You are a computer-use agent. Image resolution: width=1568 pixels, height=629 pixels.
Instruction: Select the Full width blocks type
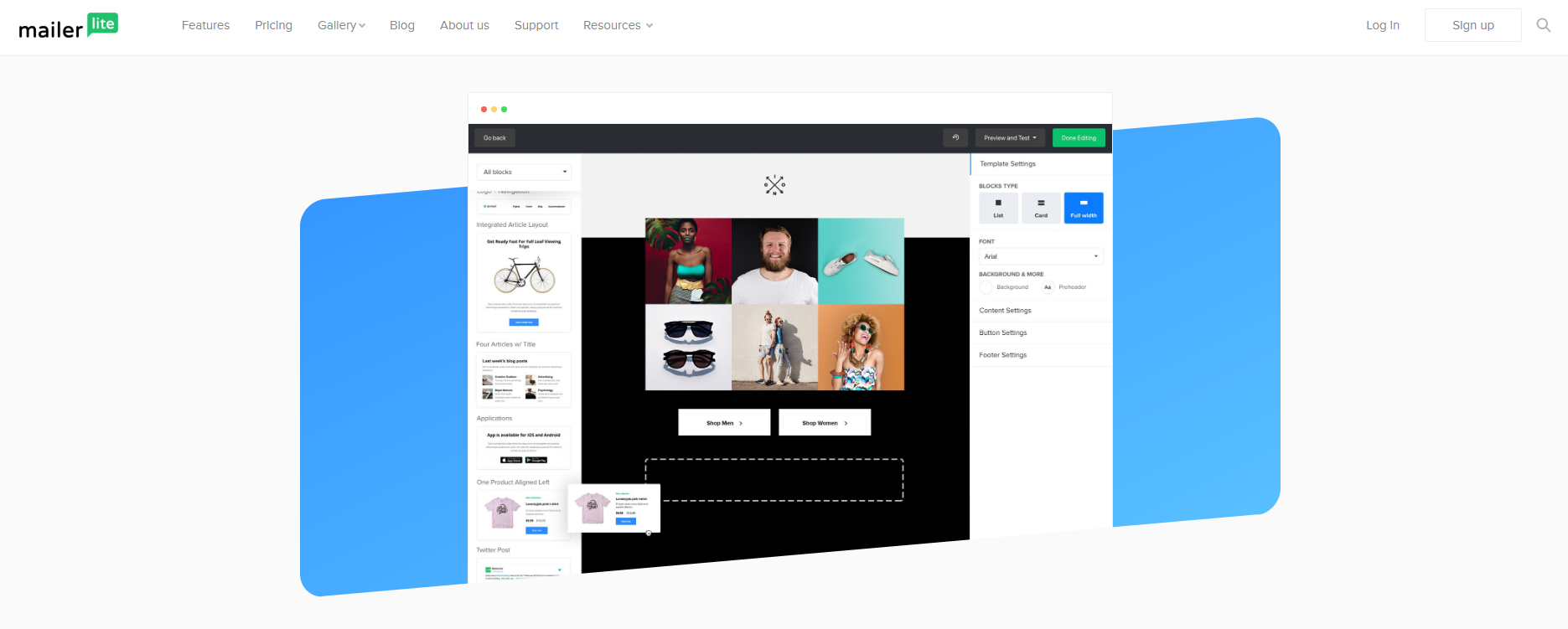(1084, 208)
